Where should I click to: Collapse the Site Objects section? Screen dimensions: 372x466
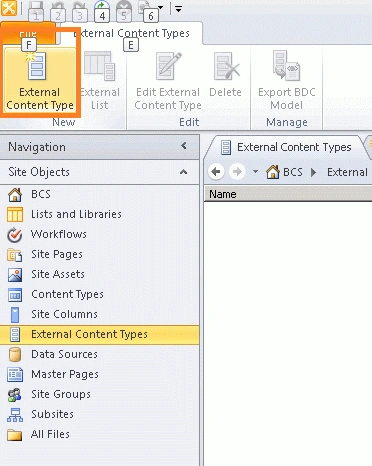183,172
